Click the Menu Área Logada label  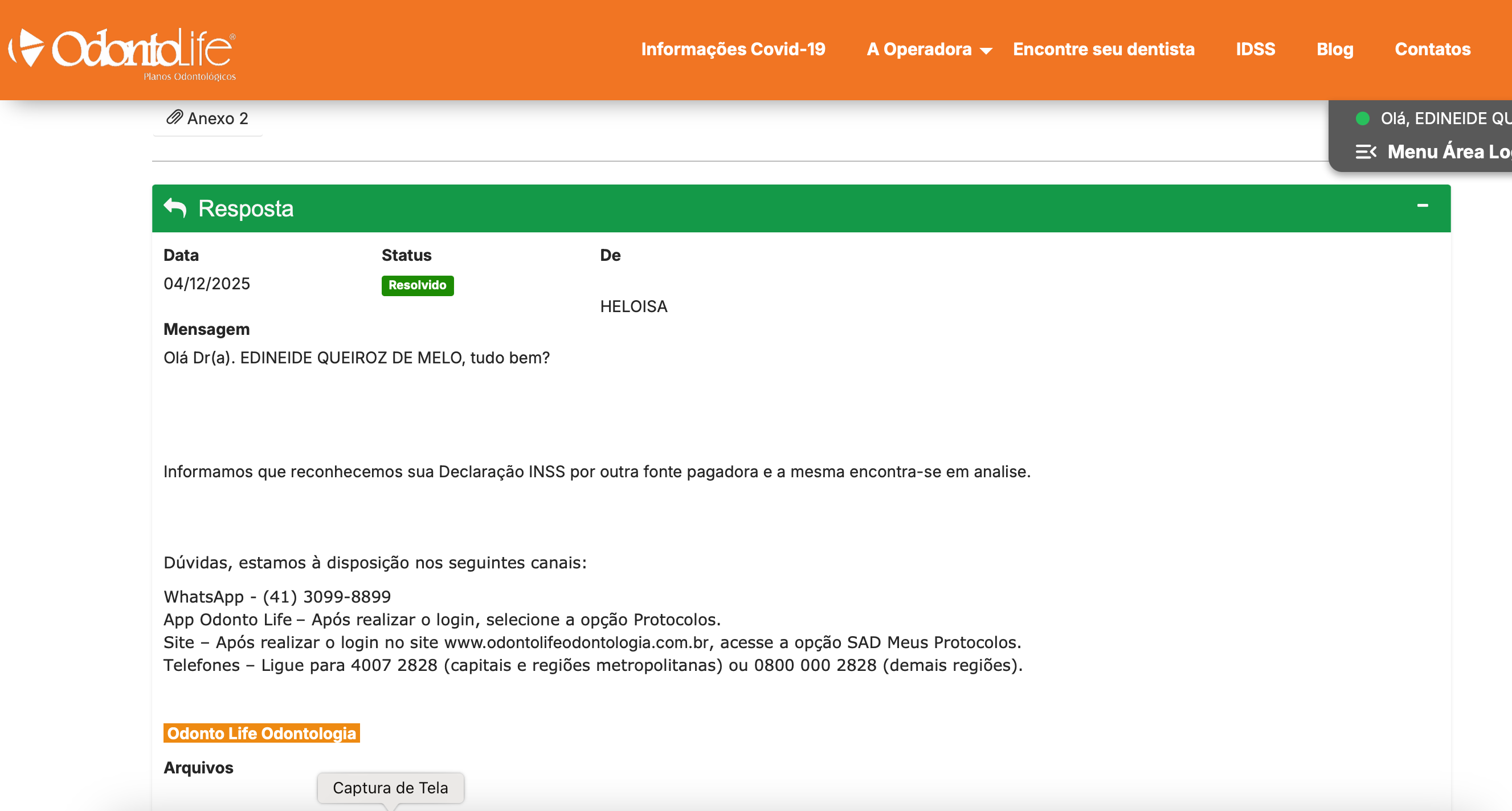[1449, 152]
